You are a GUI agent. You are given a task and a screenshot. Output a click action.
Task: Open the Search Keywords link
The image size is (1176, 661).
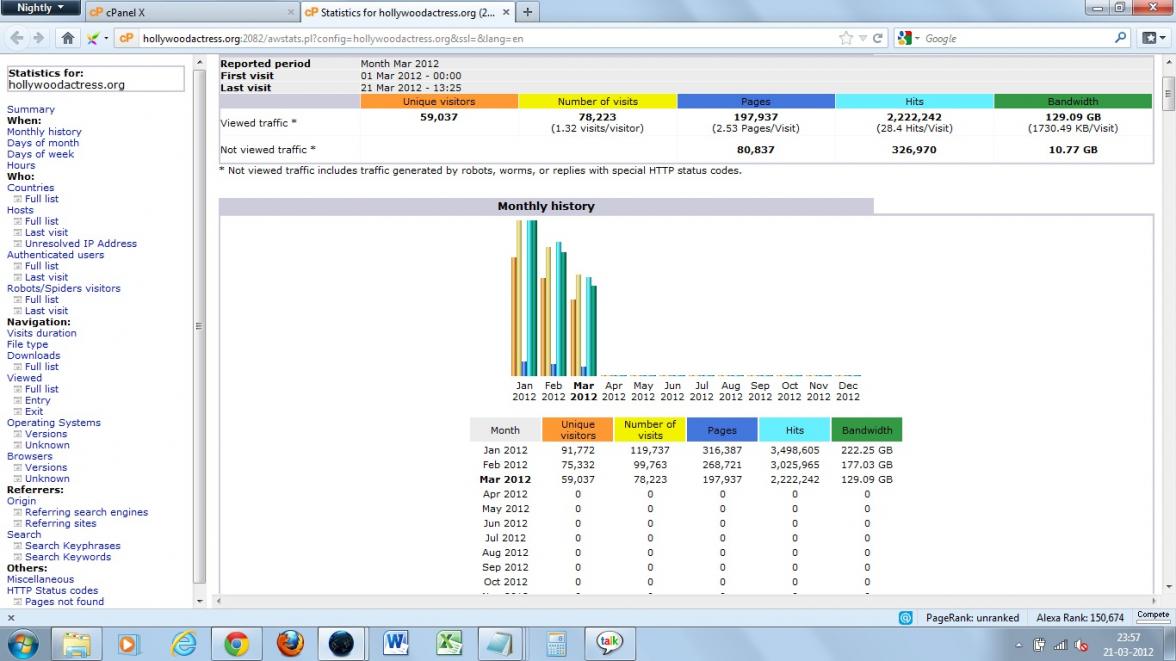coord(68,557)
